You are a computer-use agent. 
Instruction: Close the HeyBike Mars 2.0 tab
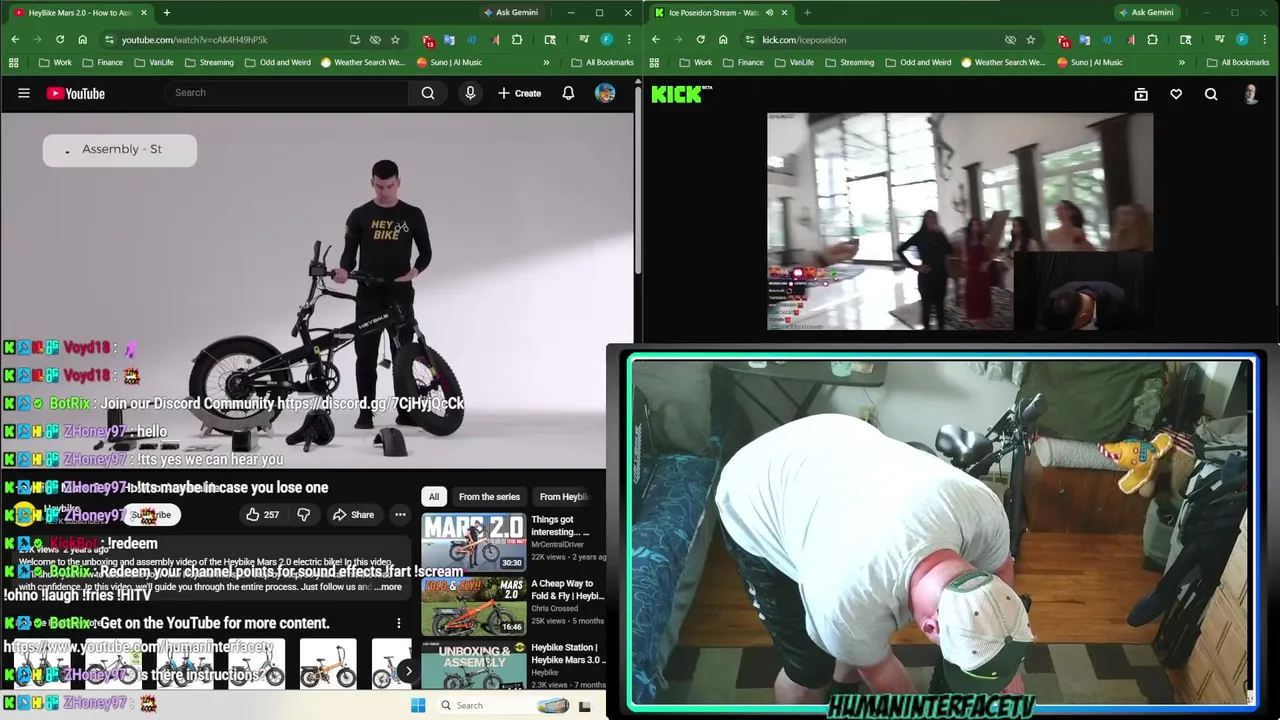[144, 12]
